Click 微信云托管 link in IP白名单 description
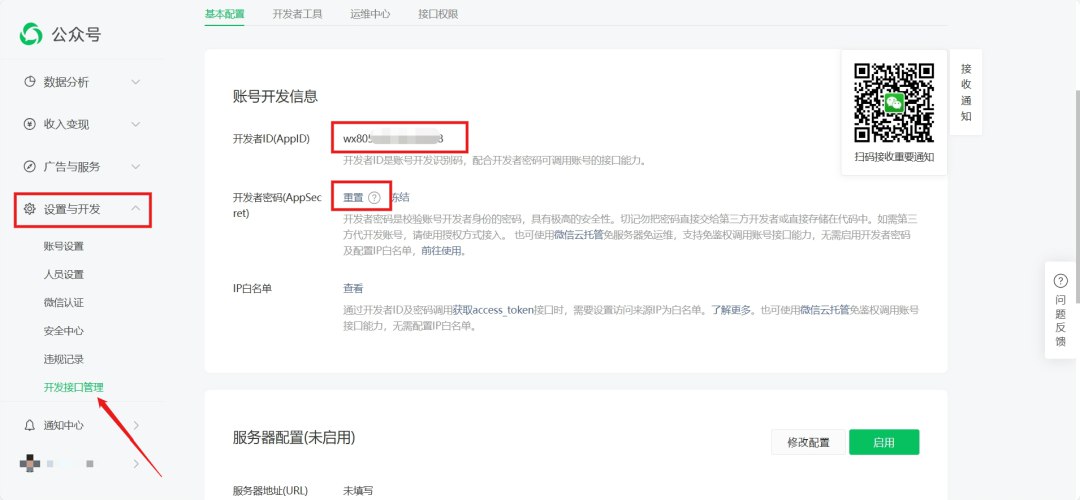The image size is (1080, 500). (824, 310)
